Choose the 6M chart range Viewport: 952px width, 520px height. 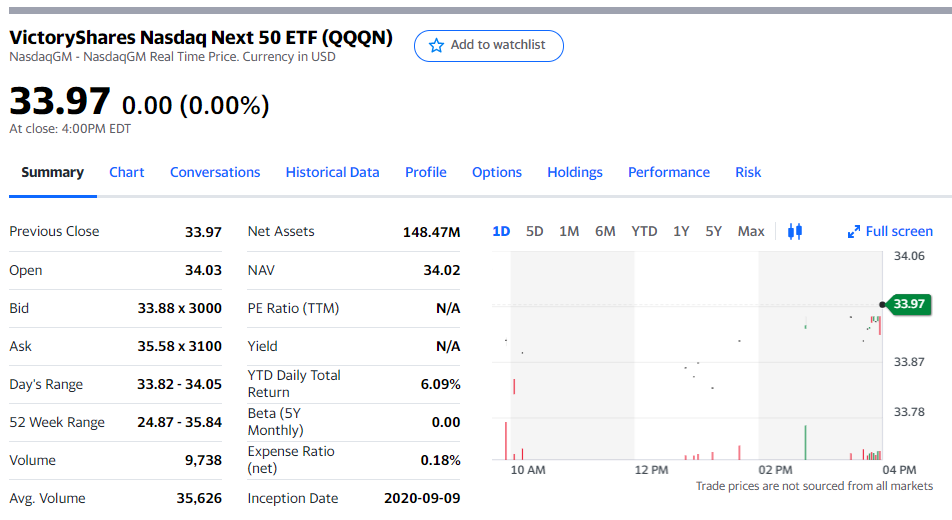(605, 231)
